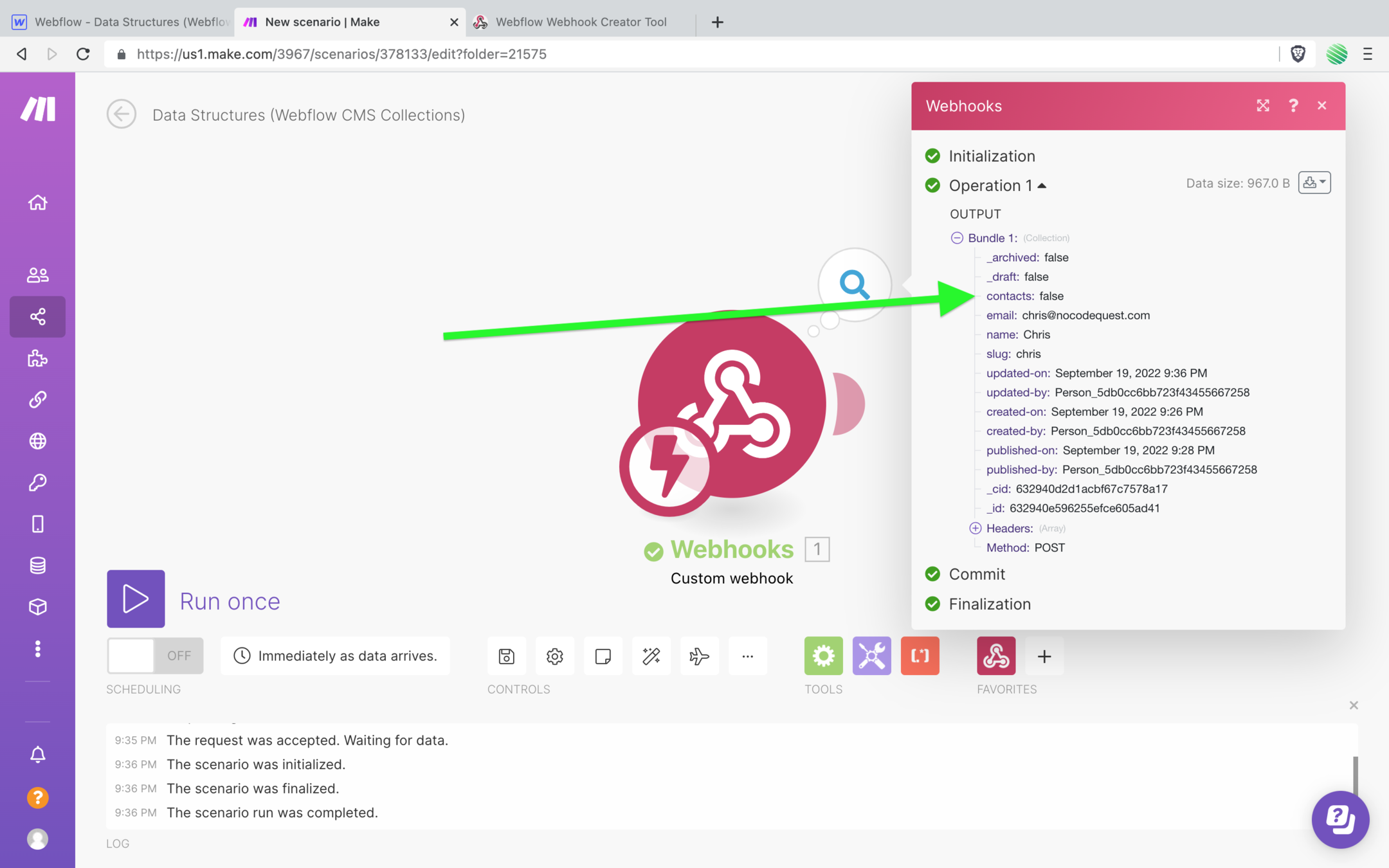Switch to Webflow Webhook Creator Tool tab
Image resolution: width=1389 pixels, height=868 pixels.
point(581,22)
